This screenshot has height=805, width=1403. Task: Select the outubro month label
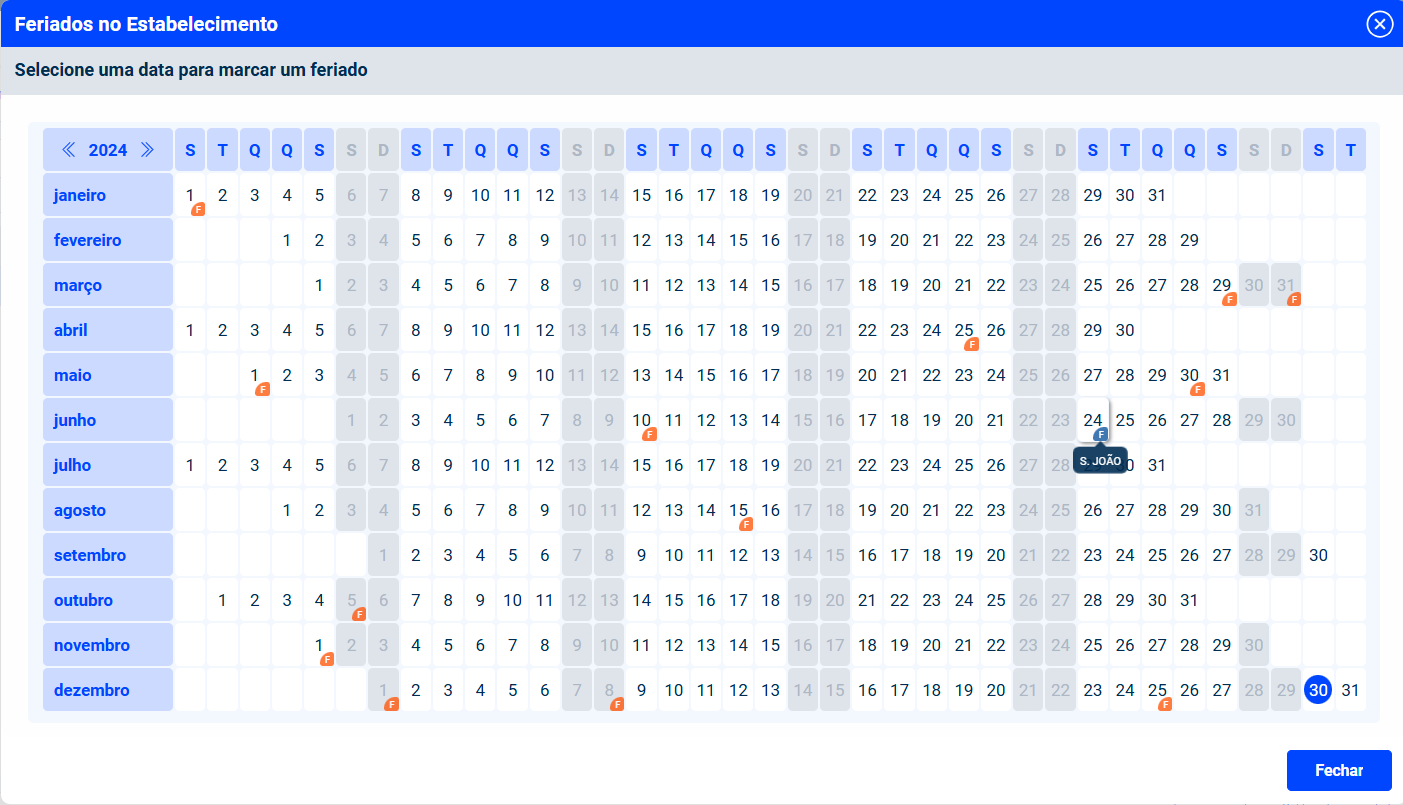pos(108,600)
